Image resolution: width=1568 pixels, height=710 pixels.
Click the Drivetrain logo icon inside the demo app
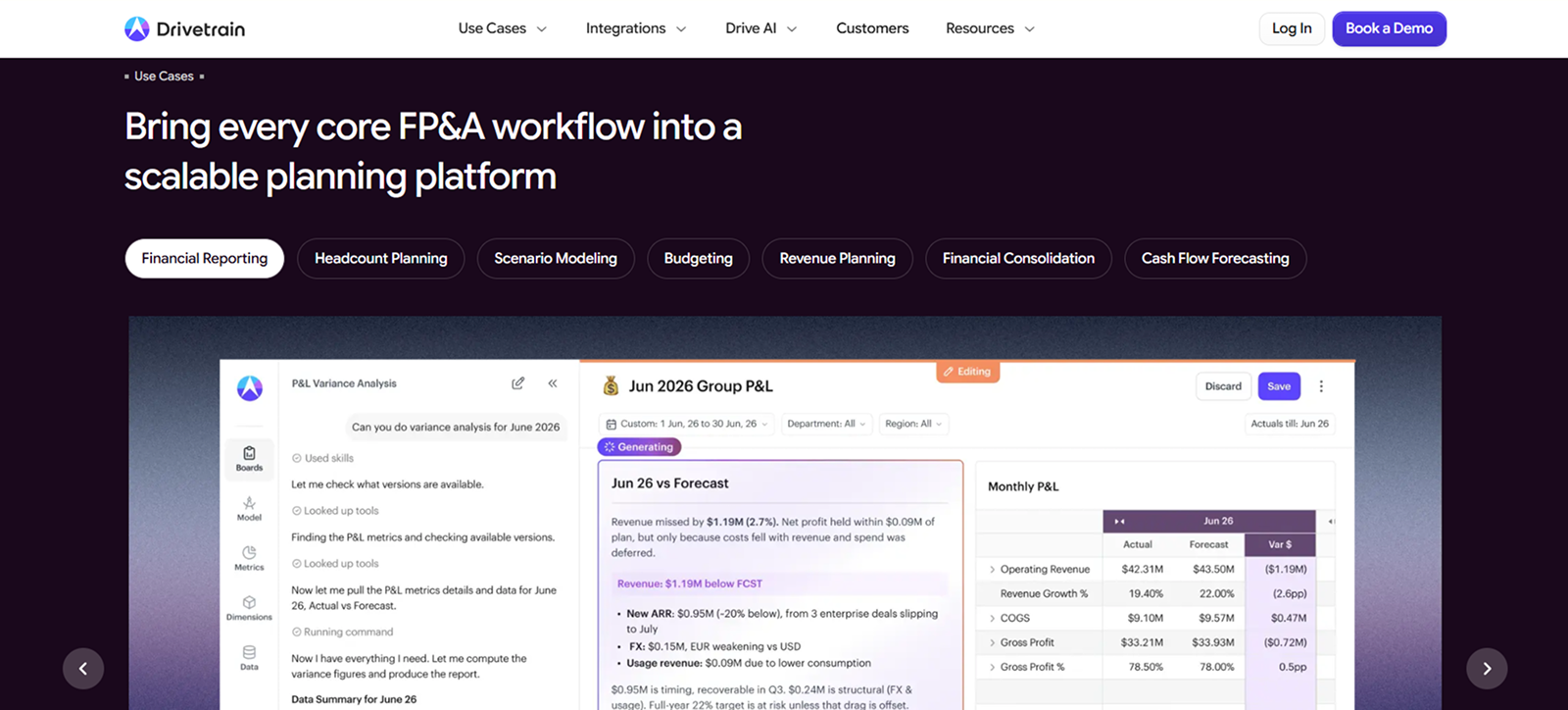[x=250, y=388]
